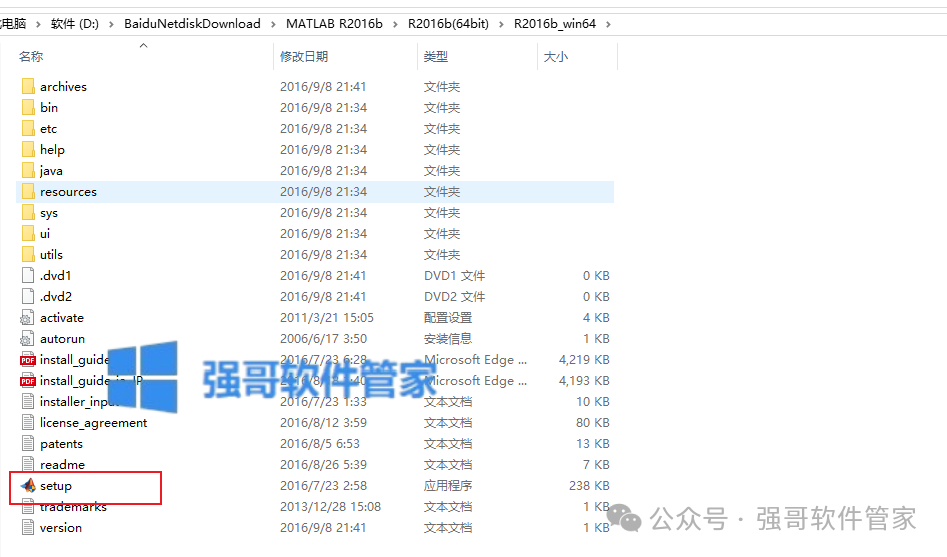Select the resources folder icon
947x557 pixels.
point(28,192)
